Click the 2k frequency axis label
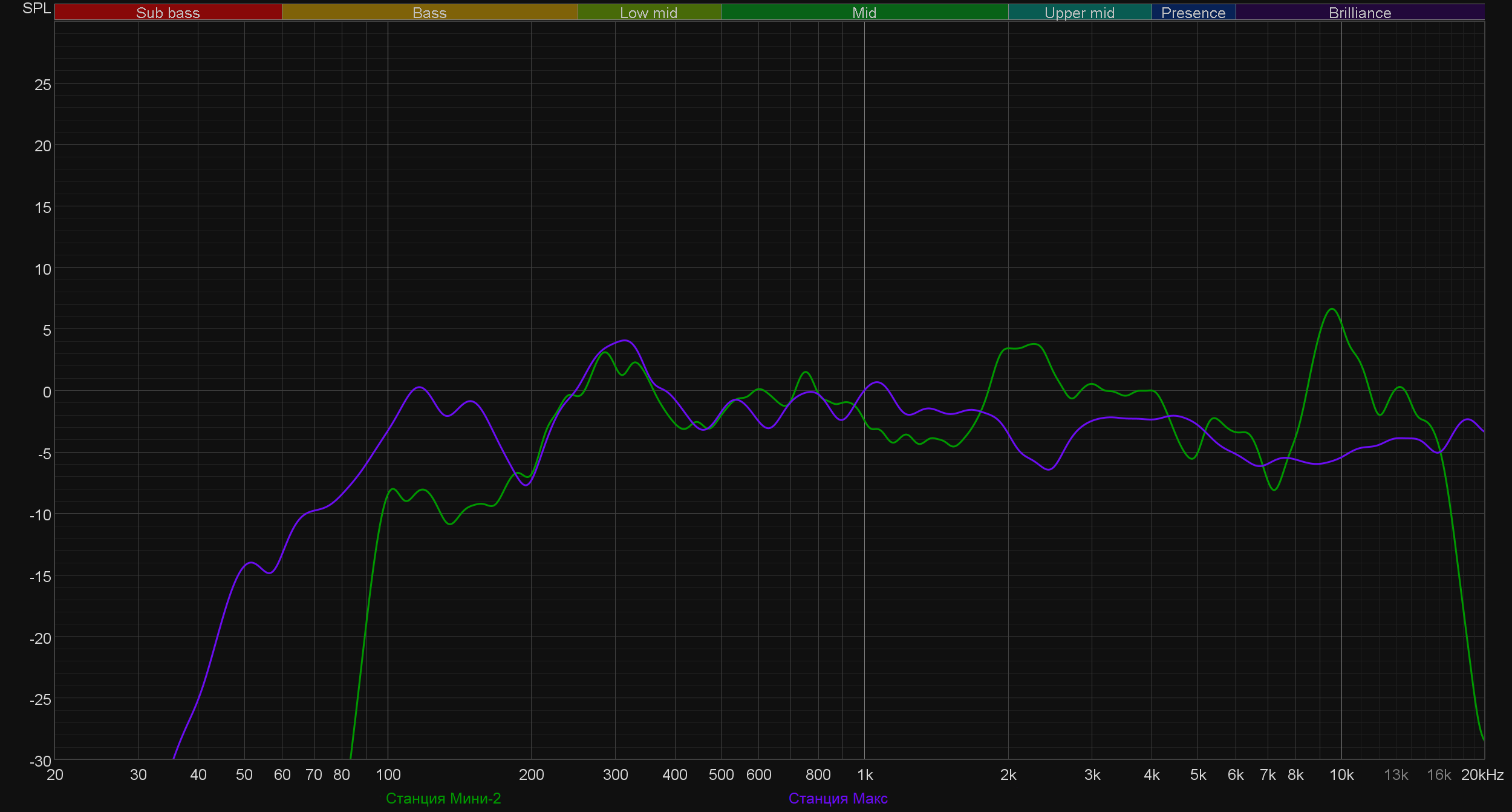Screen dimensions: 1512x812 coord(1008,774)
